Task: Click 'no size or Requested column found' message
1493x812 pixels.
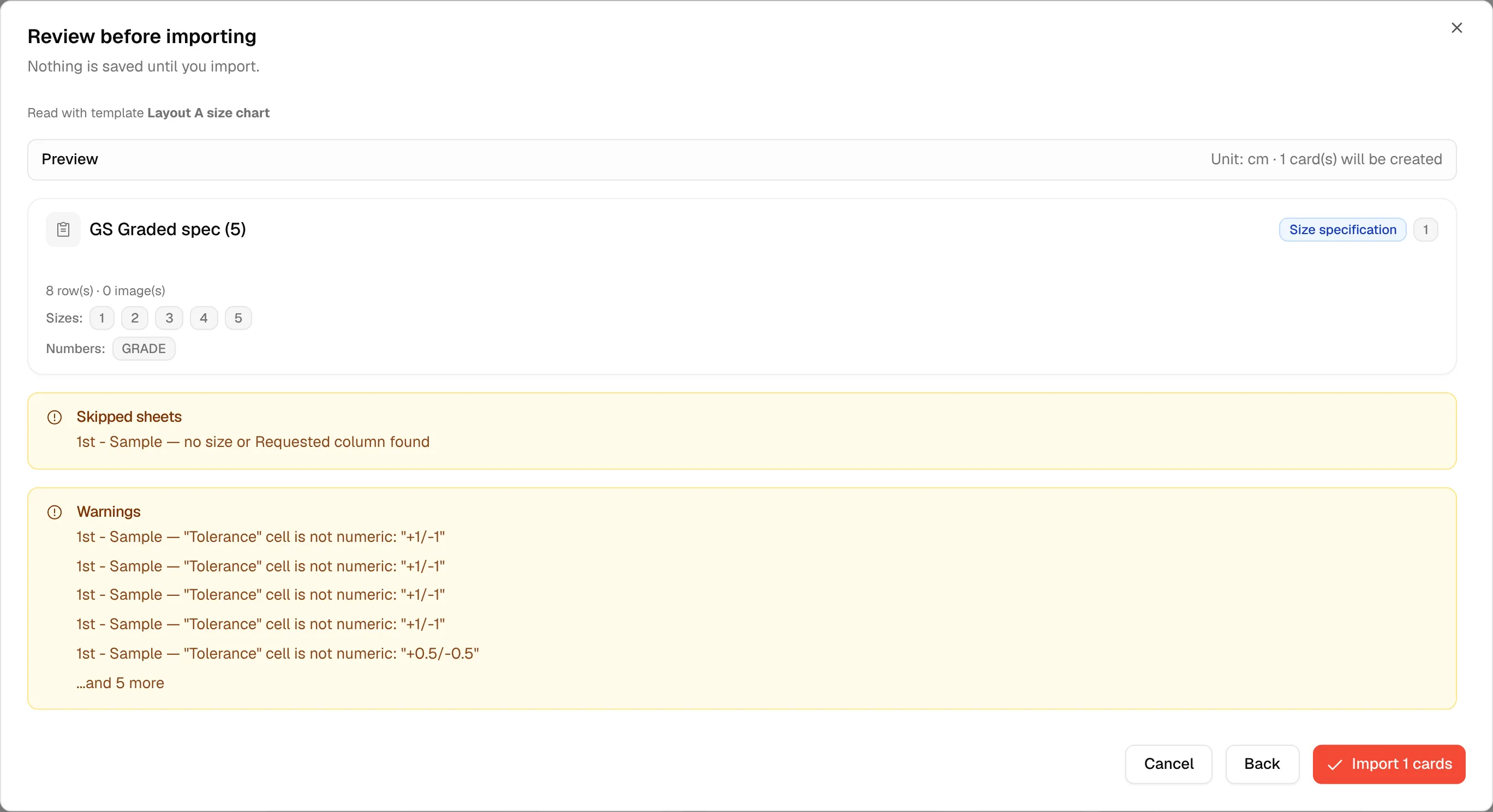Action: (x=307, y=442)
